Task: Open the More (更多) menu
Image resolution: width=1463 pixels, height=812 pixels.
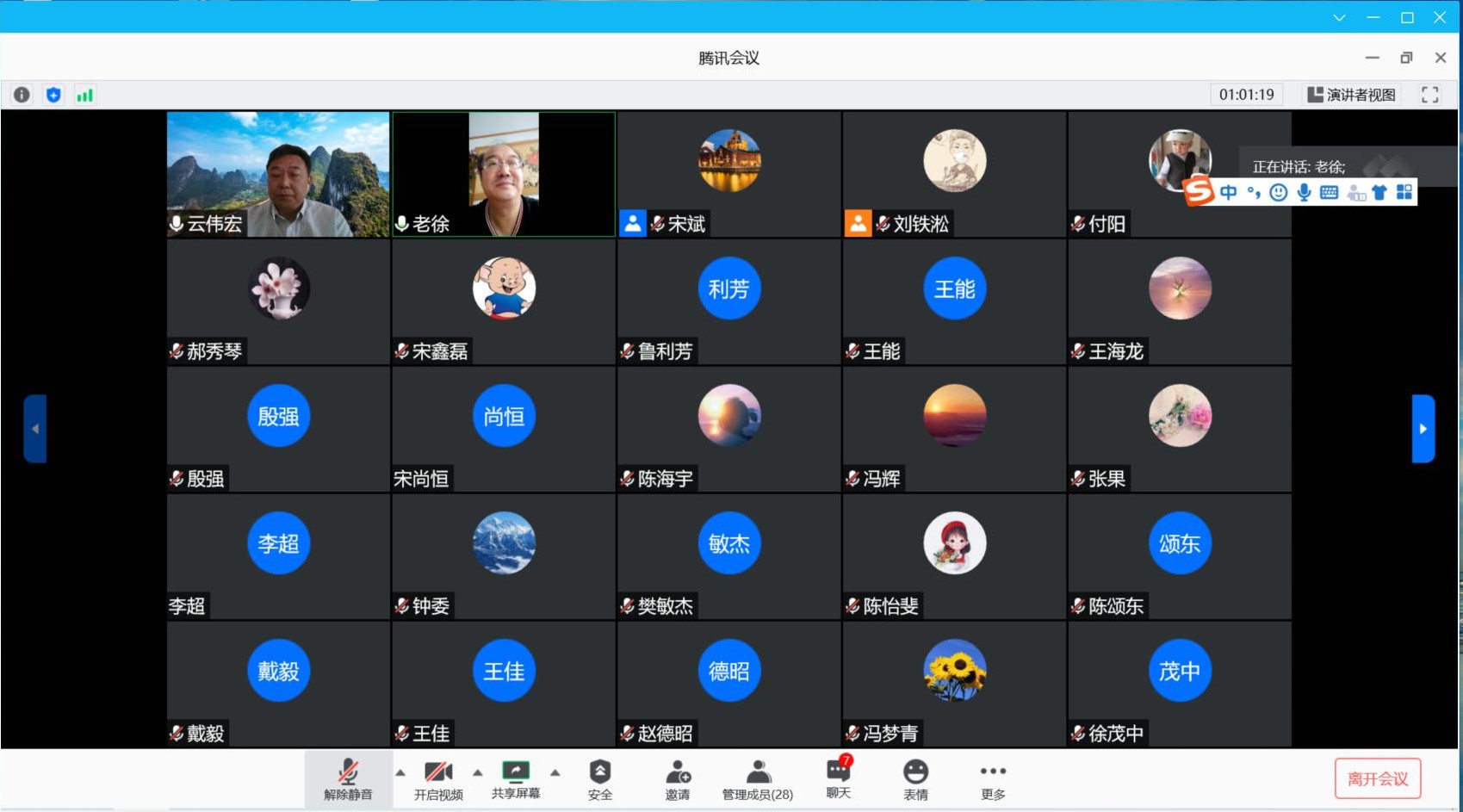Action: 993,779
